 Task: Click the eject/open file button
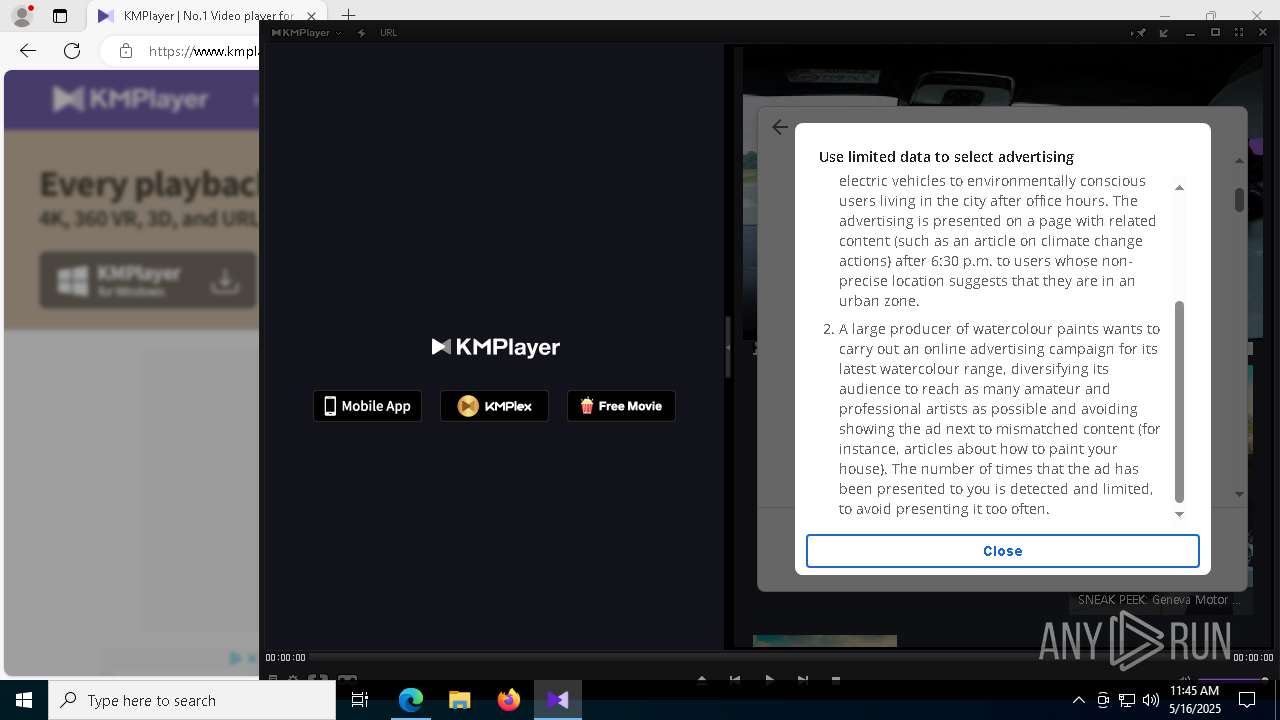coord(701,679)
